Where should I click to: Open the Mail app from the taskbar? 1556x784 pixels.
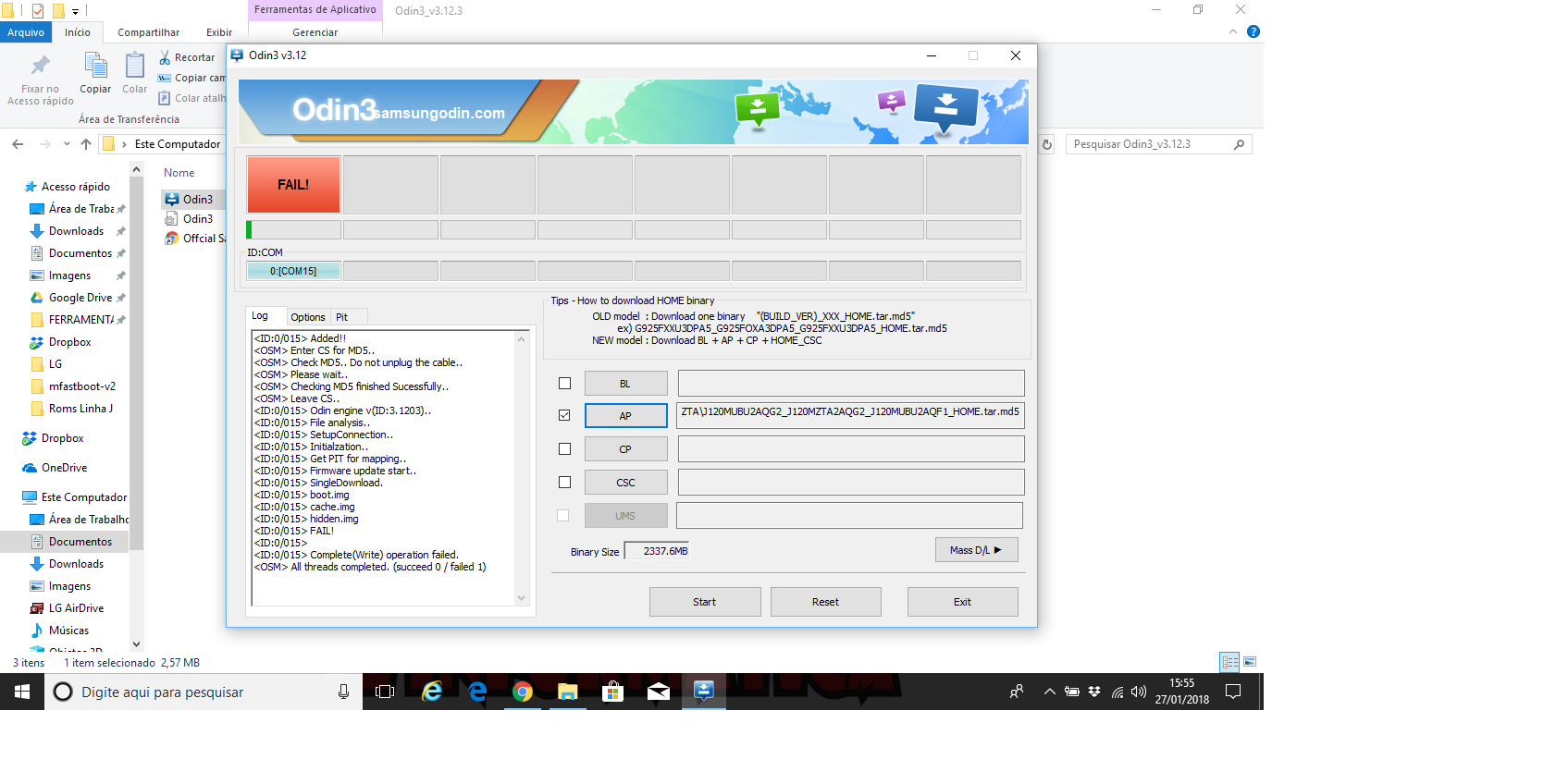(658, 692)
